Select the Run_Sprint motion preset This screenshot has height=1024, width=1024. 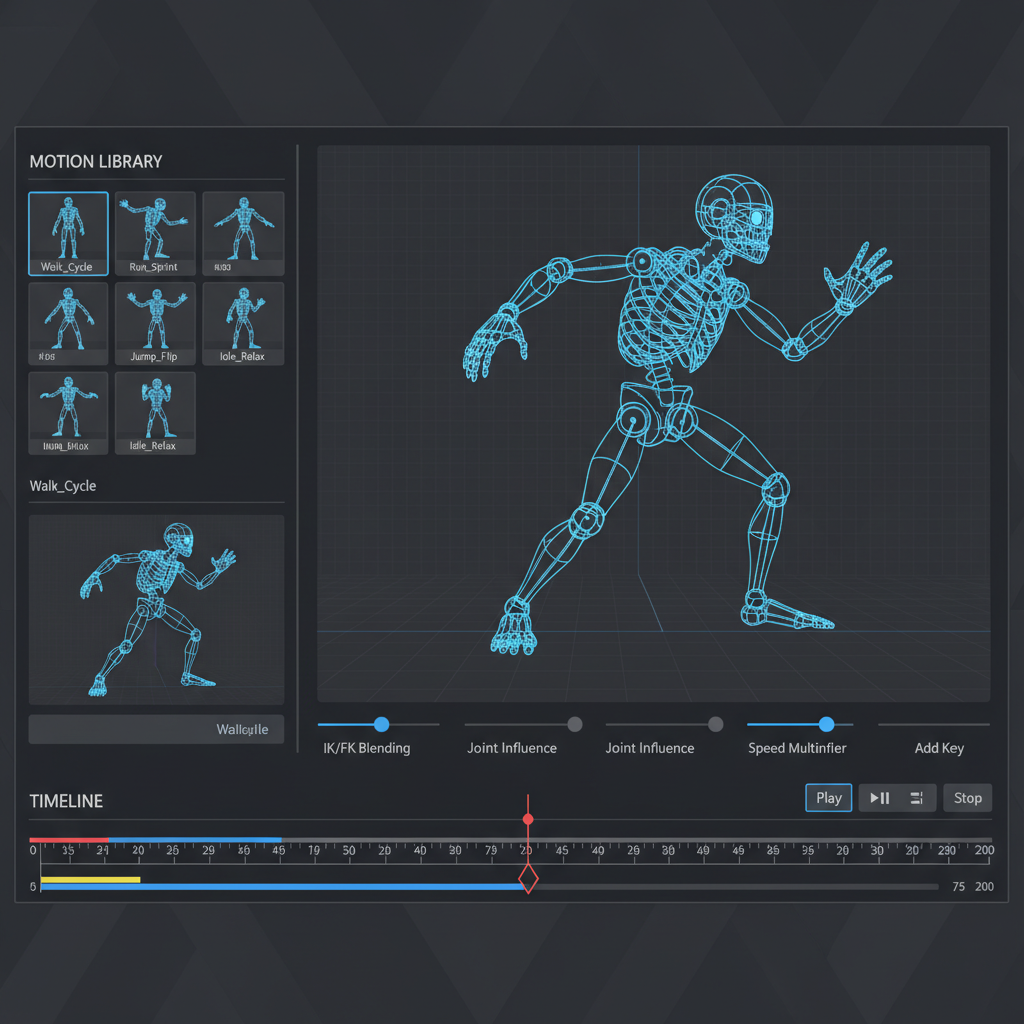pyautogui.click(x=155, y=232)
